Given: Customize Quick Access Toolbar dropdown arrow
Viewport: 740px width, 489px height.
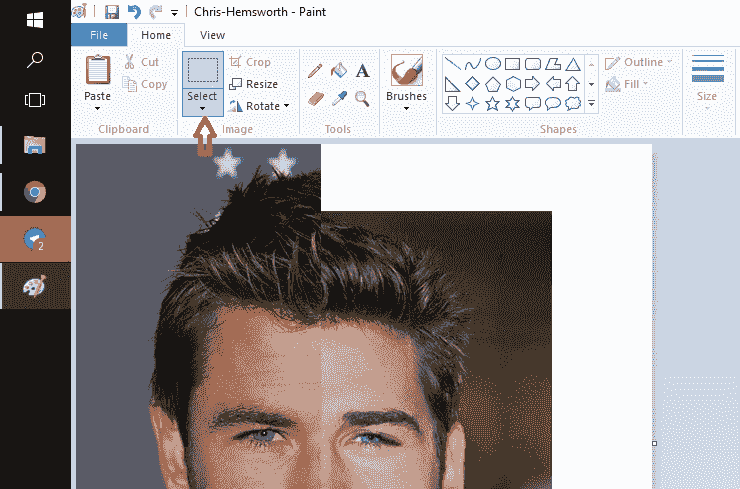Looking at the screenshot, I should click(174, 12).
